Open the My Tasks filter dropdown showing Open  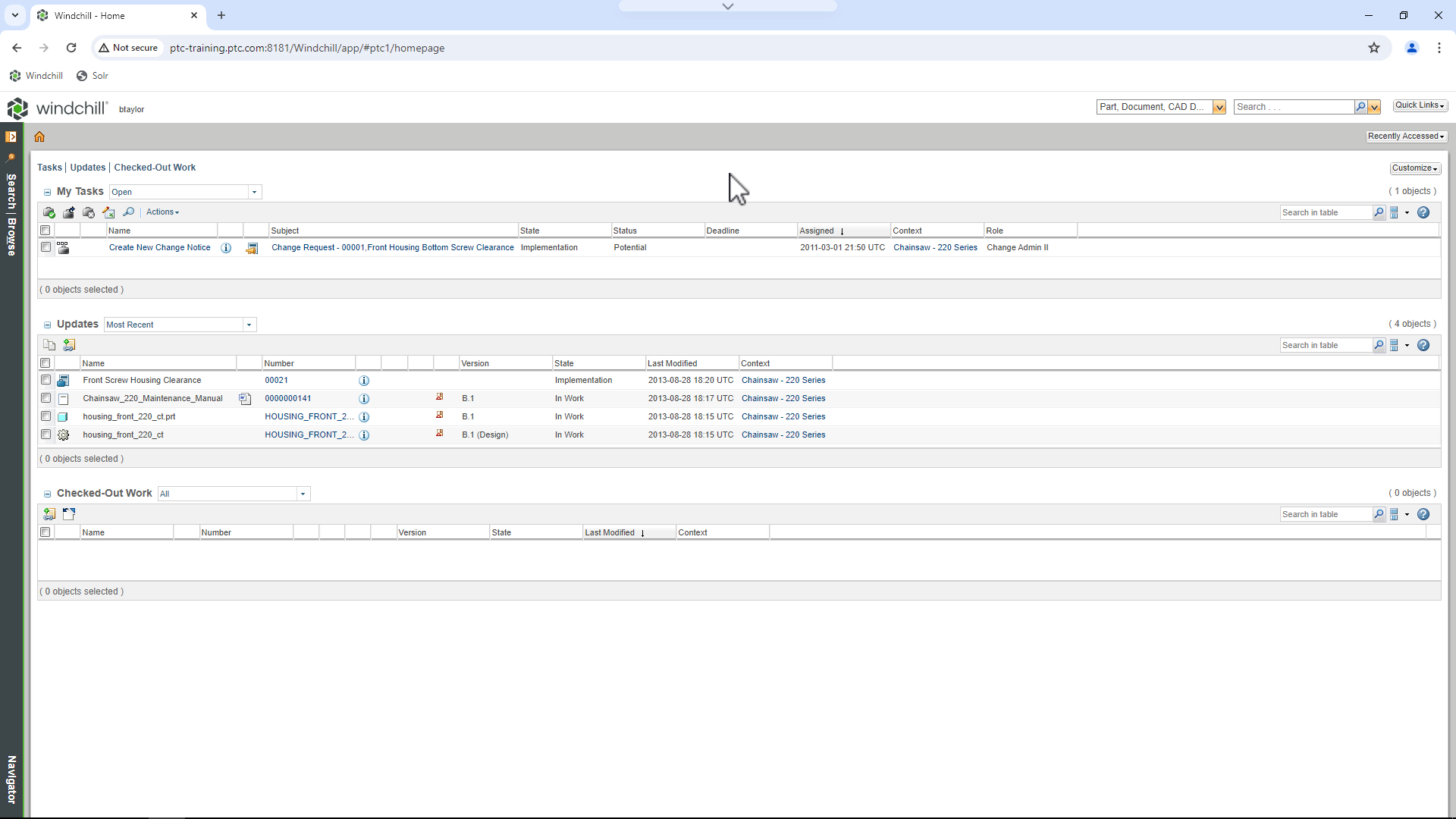186,192
